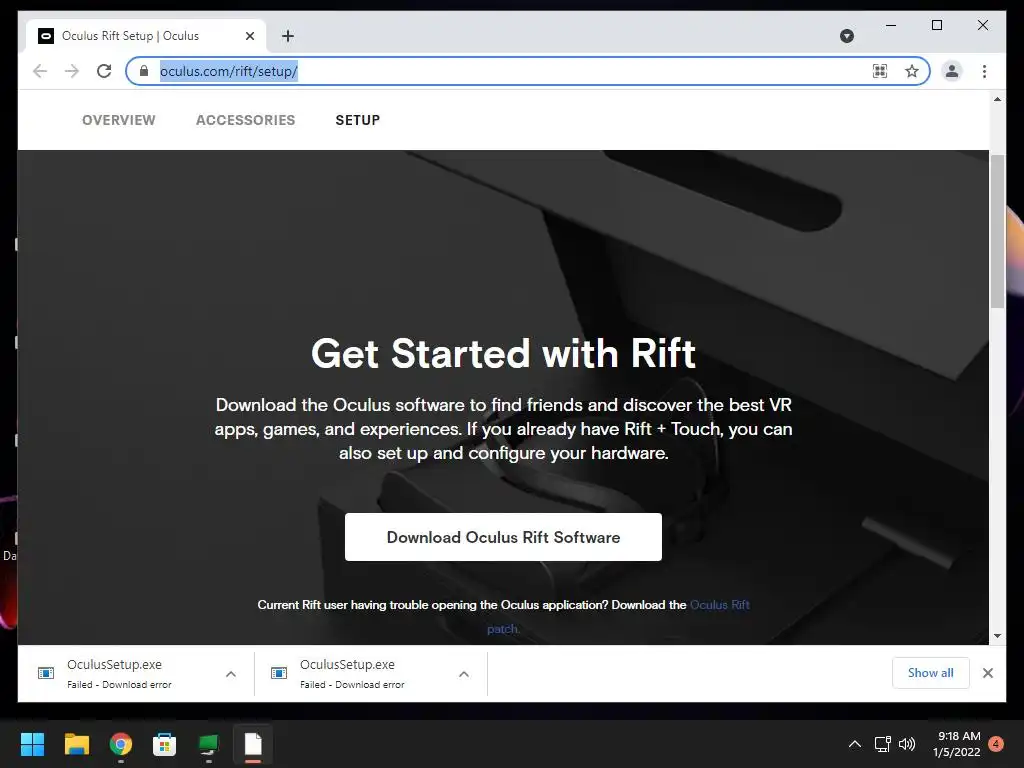Click Show all downloads
The height and width of the screenshot is (768, 1024).
pyautogui.click(x=931, y=673)
